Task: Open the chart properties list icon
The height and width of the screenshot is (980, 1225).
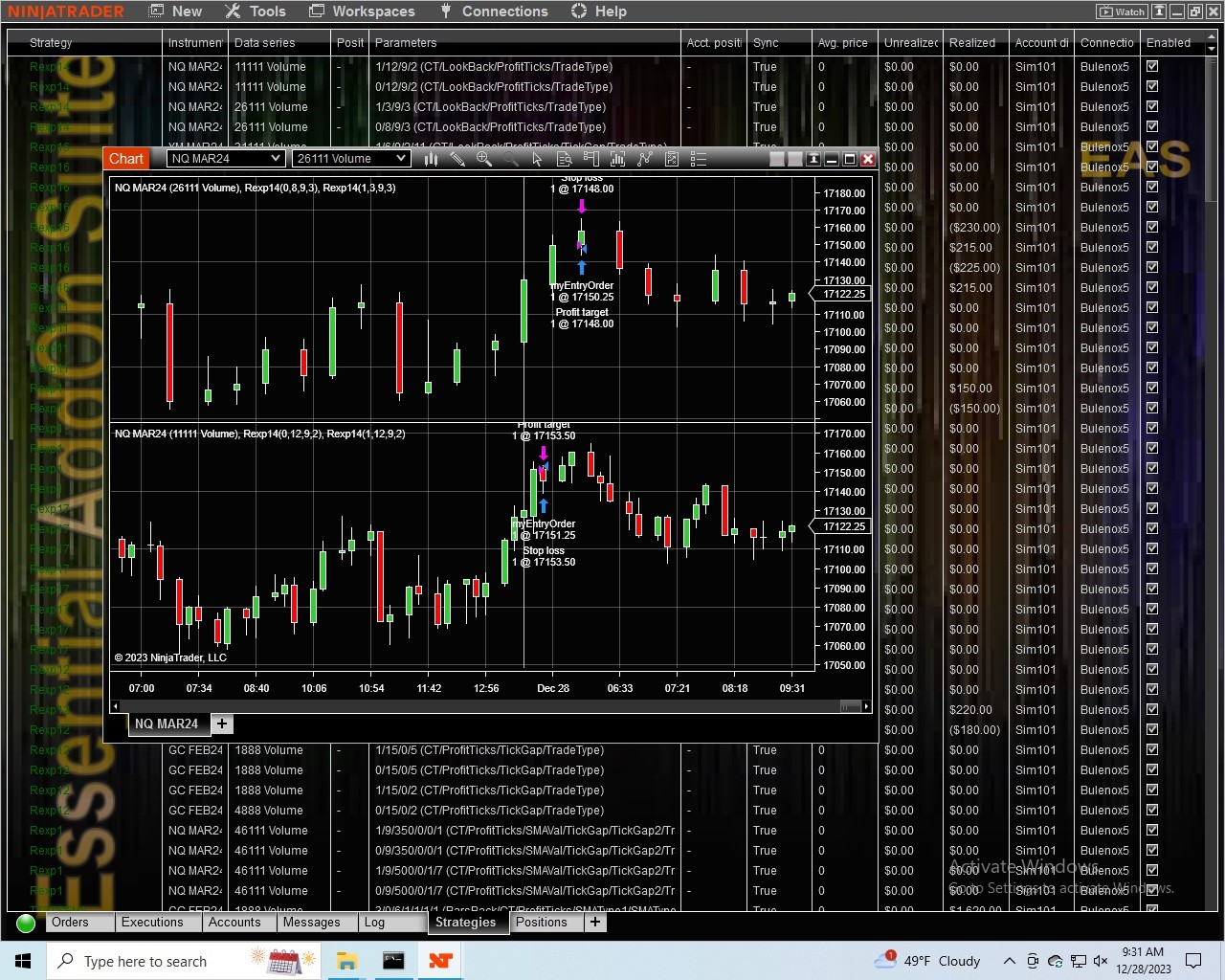Action: coord(699,159)
